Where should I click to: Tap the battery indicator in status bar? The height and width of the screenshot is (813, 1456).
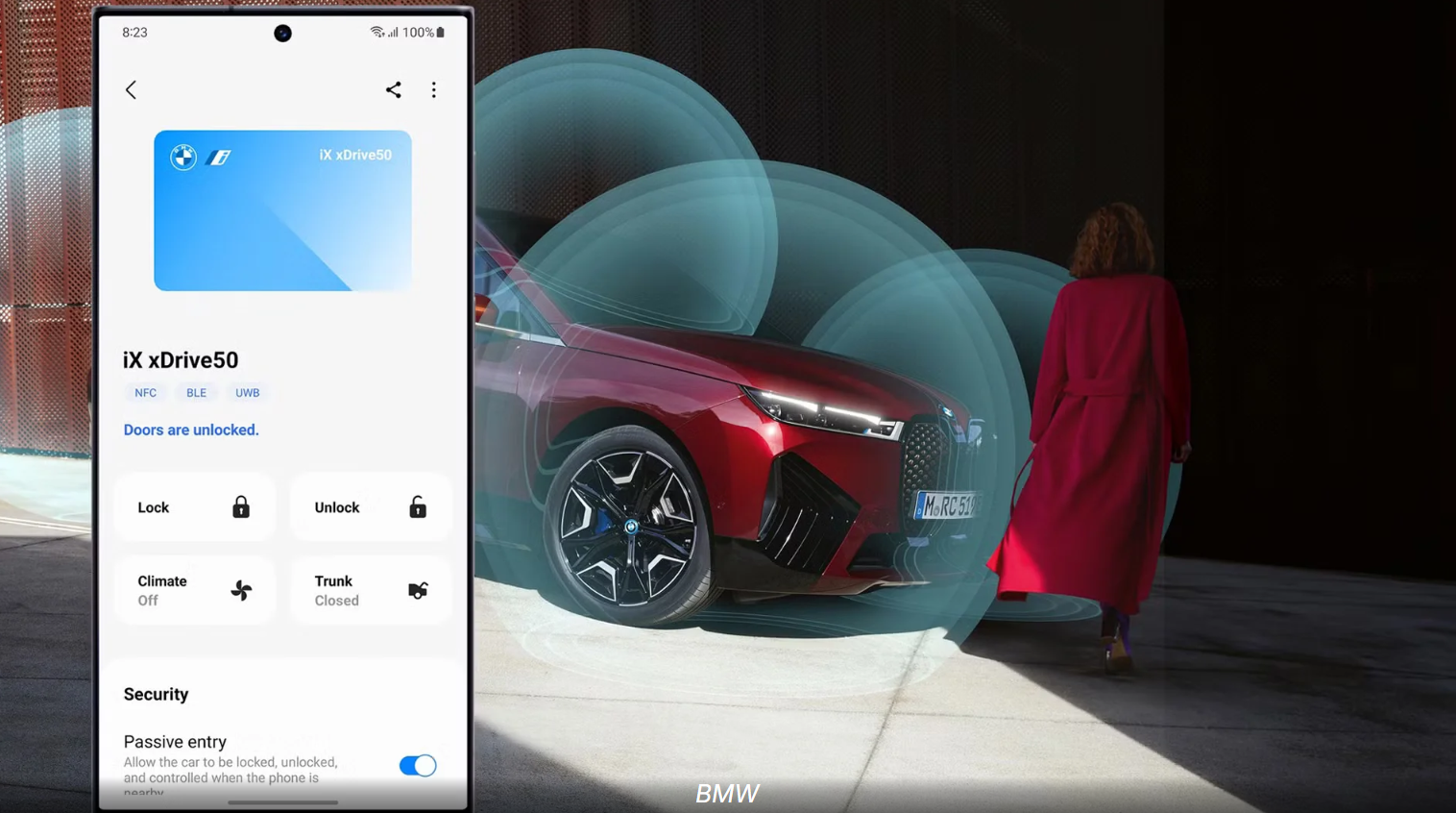tap(441, 32)
